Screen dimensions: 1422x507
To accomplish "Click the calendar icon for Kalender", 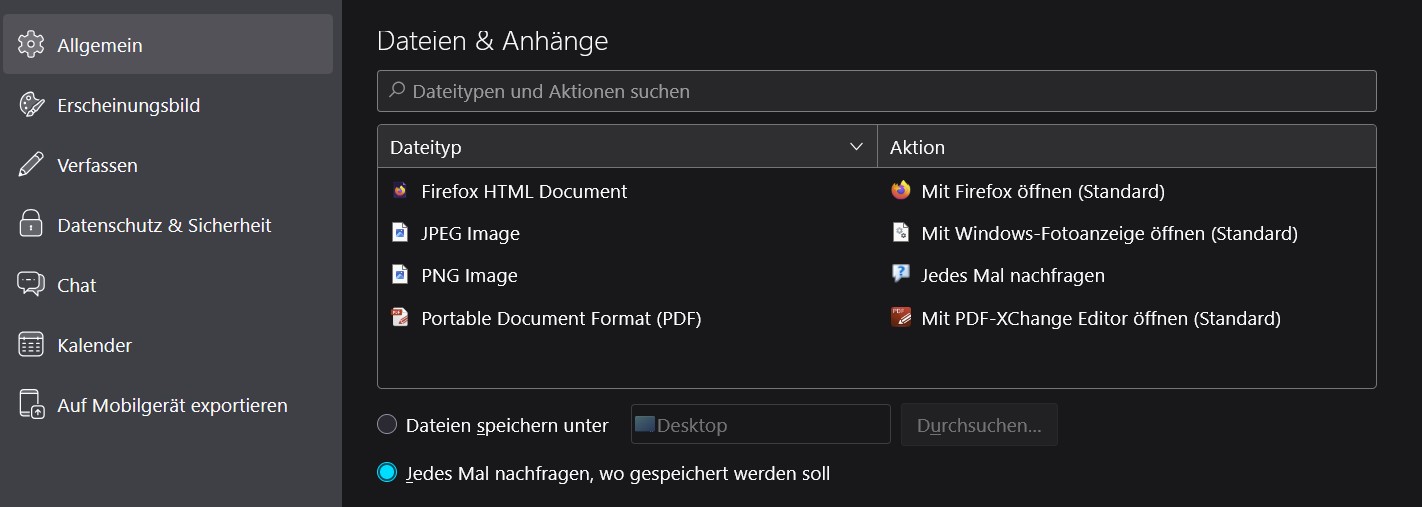I will point(32,345).
